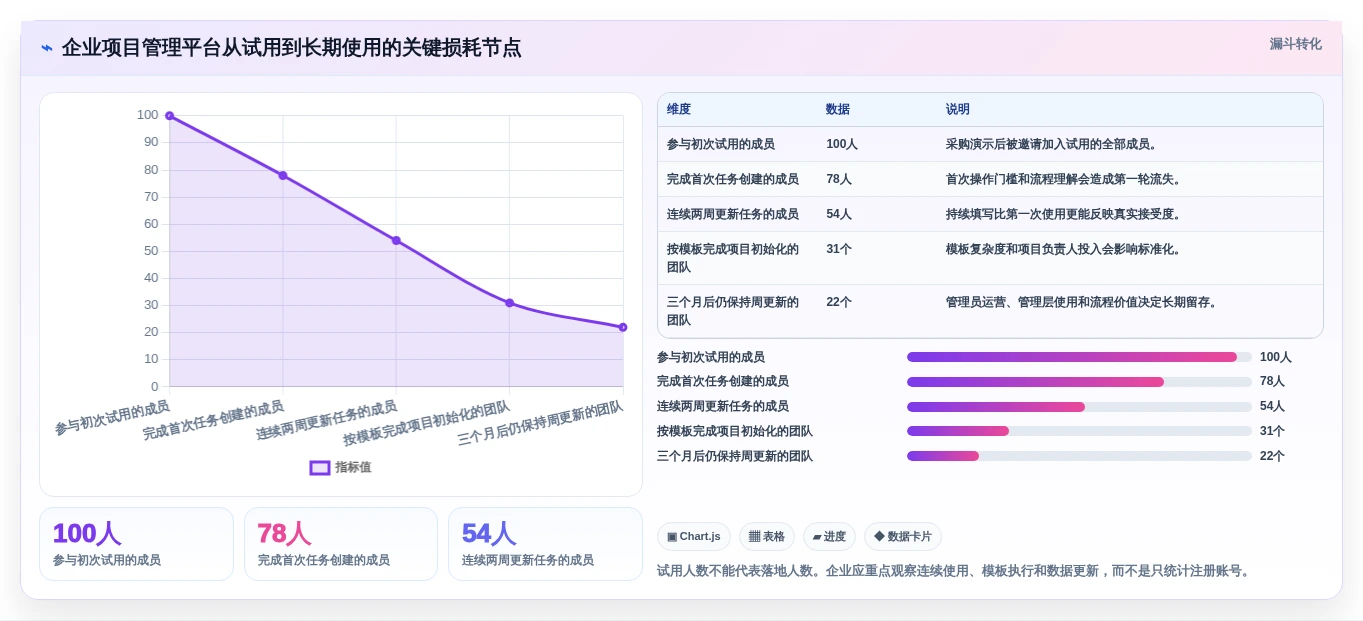This screenshot has width=1363, height=621.
Task: Open the 100人 data card
Action: pyautogui.click(x=136, y=544)
